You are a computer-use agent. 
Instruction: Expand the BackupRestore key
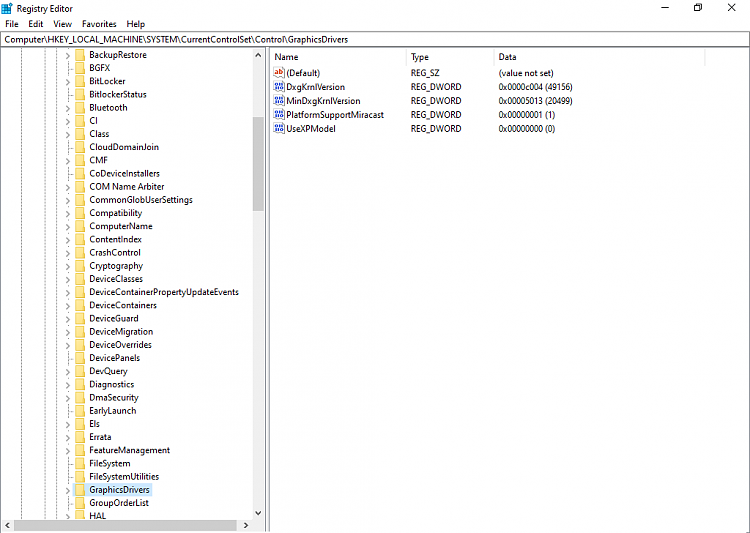tap(68, 55)
